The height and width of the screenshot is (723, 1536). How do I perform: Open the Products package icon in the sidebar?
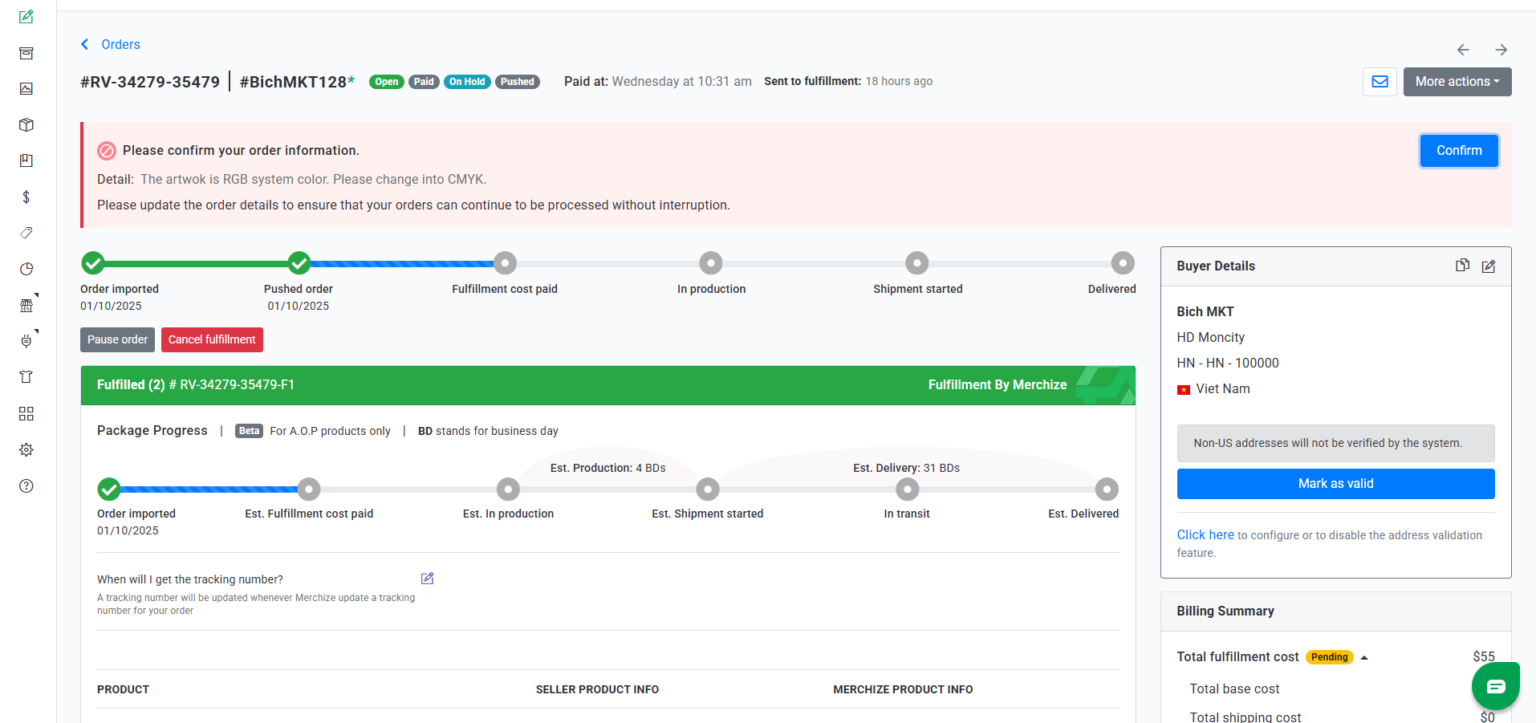(x=26, y=124)
